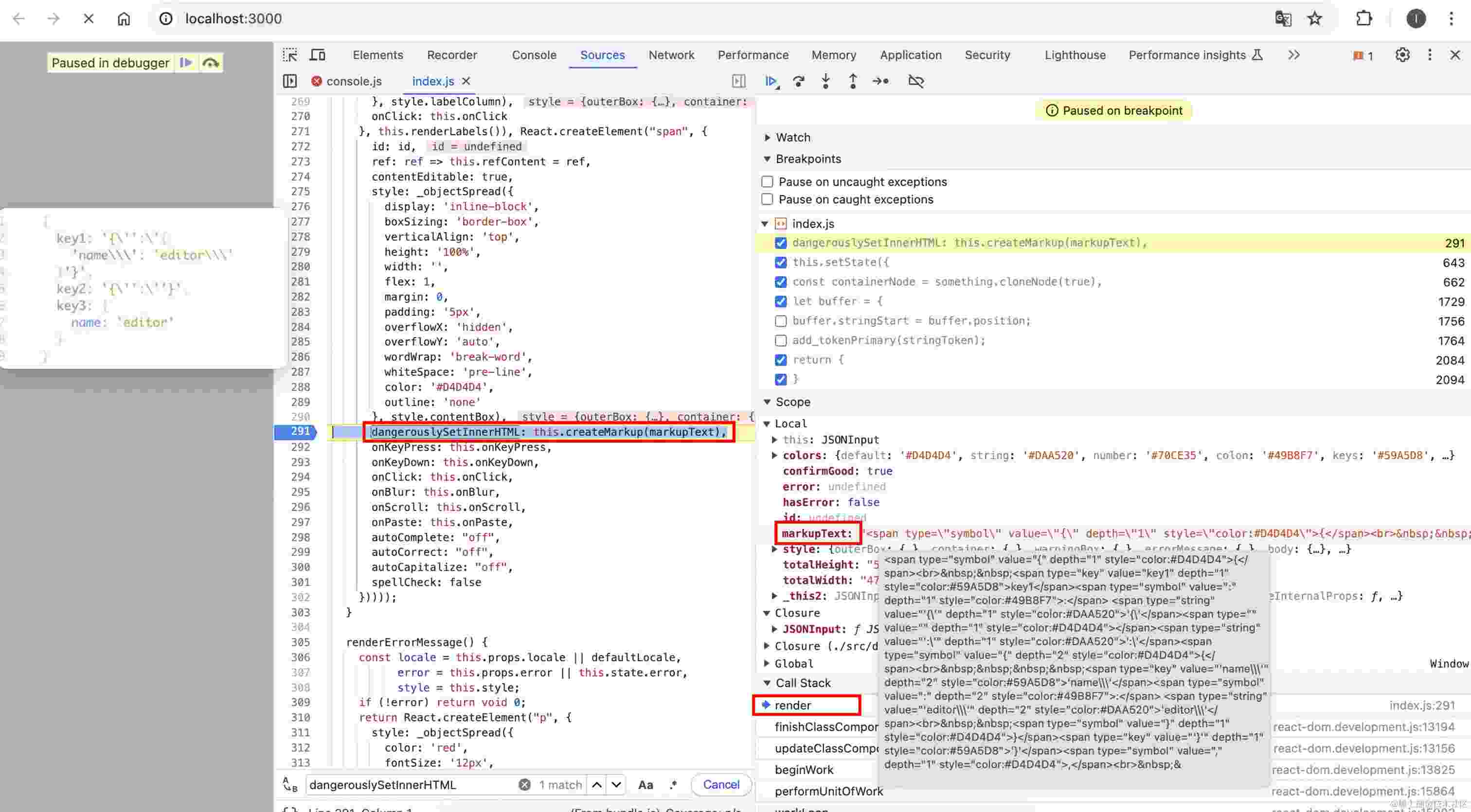This screenshot has height=812, width=1471.
Task: Open the Performance tab
Action: (753, 55)
